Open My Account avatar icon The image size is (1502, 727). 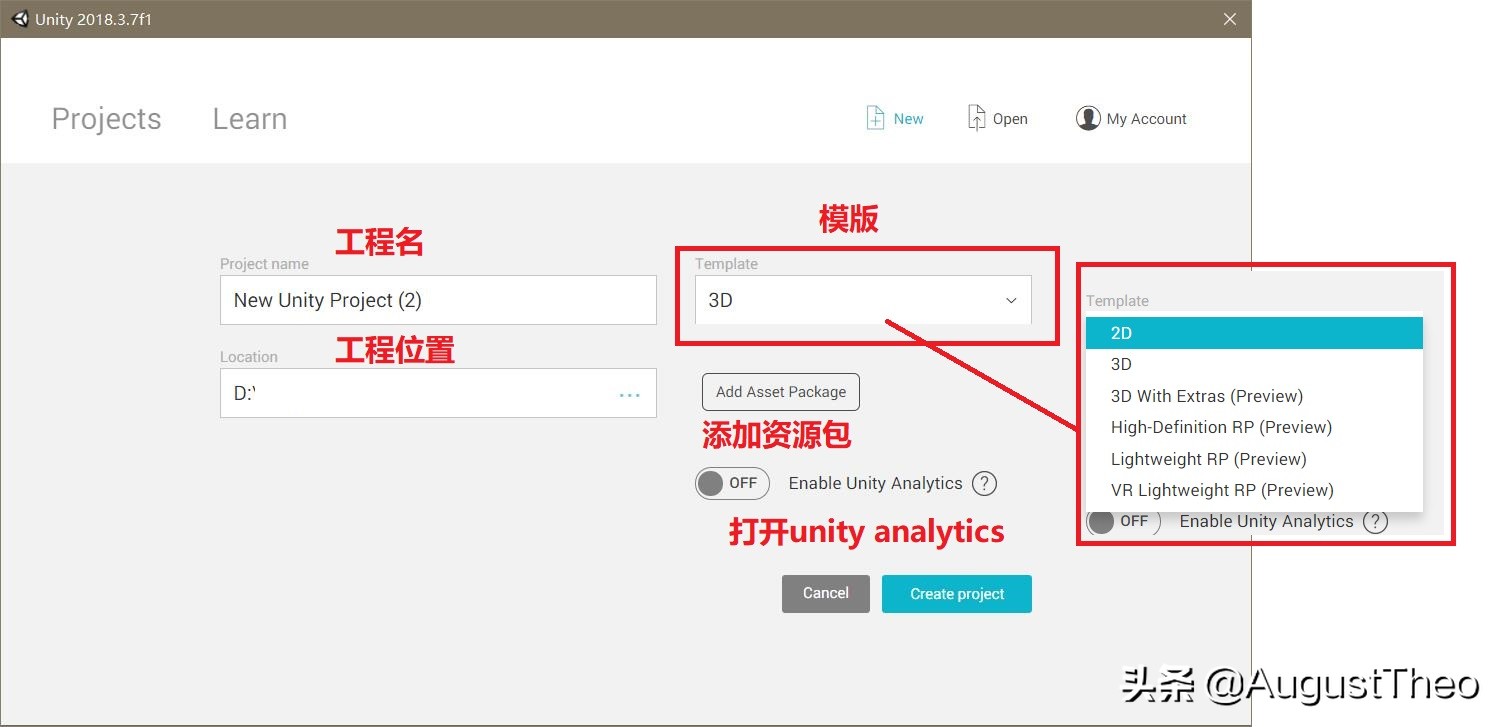(x=1088, y=118)
